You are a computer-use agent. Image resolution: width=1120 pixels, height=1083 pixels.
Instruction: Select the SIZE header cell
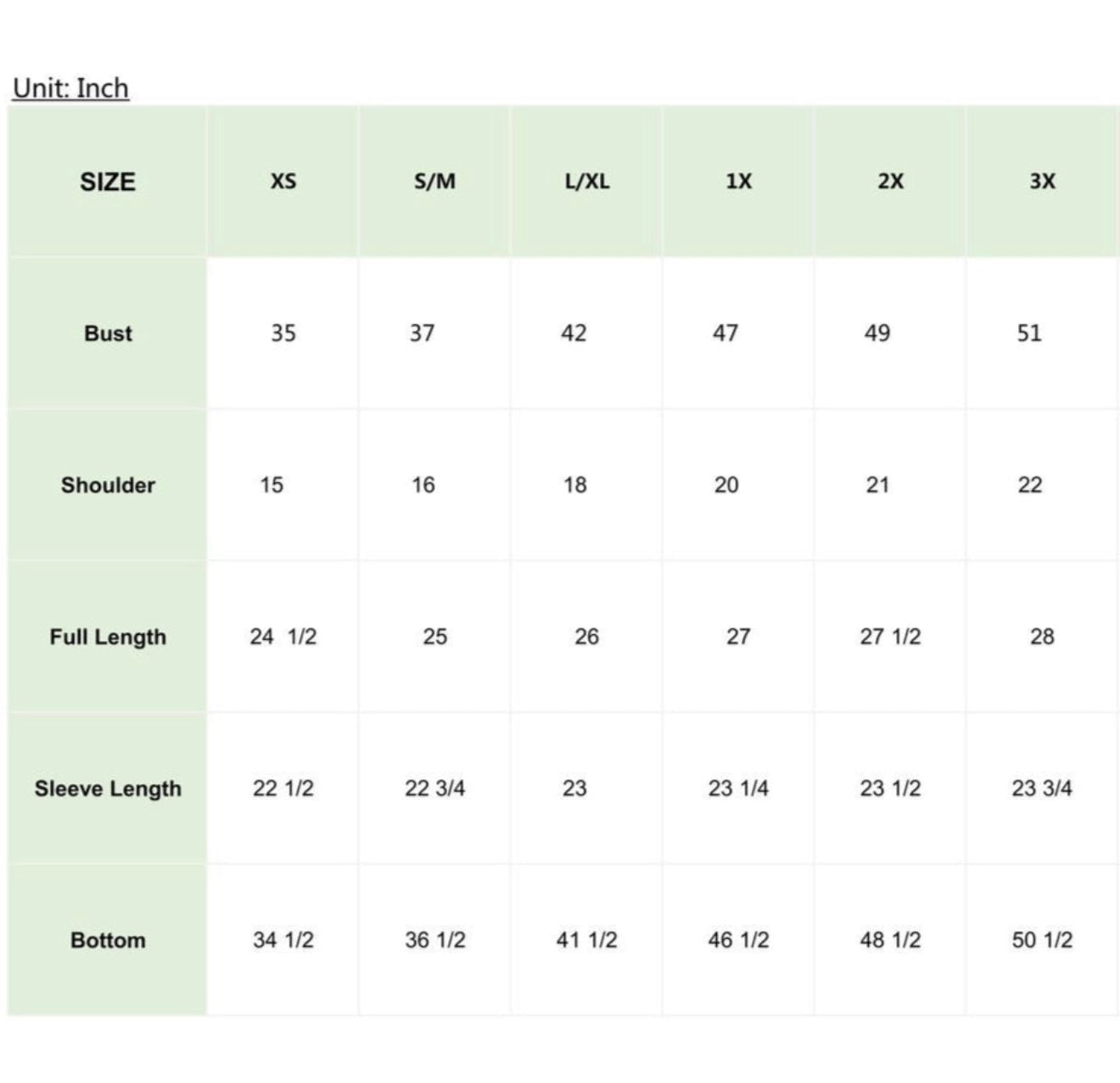point(108,182)
